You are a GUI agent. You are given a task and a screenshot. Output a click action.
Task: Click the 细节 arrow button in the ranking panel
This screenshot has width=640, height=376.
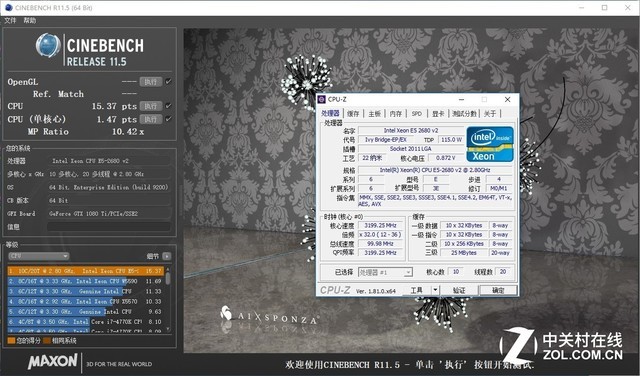[167, 256]
